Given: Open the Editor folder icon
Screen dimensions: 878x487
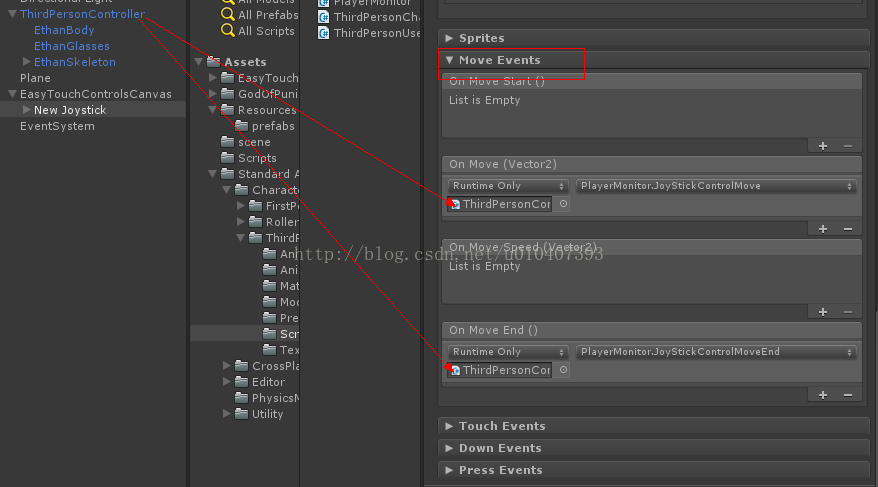Looking at the screenshot, I should click(241, 382).
